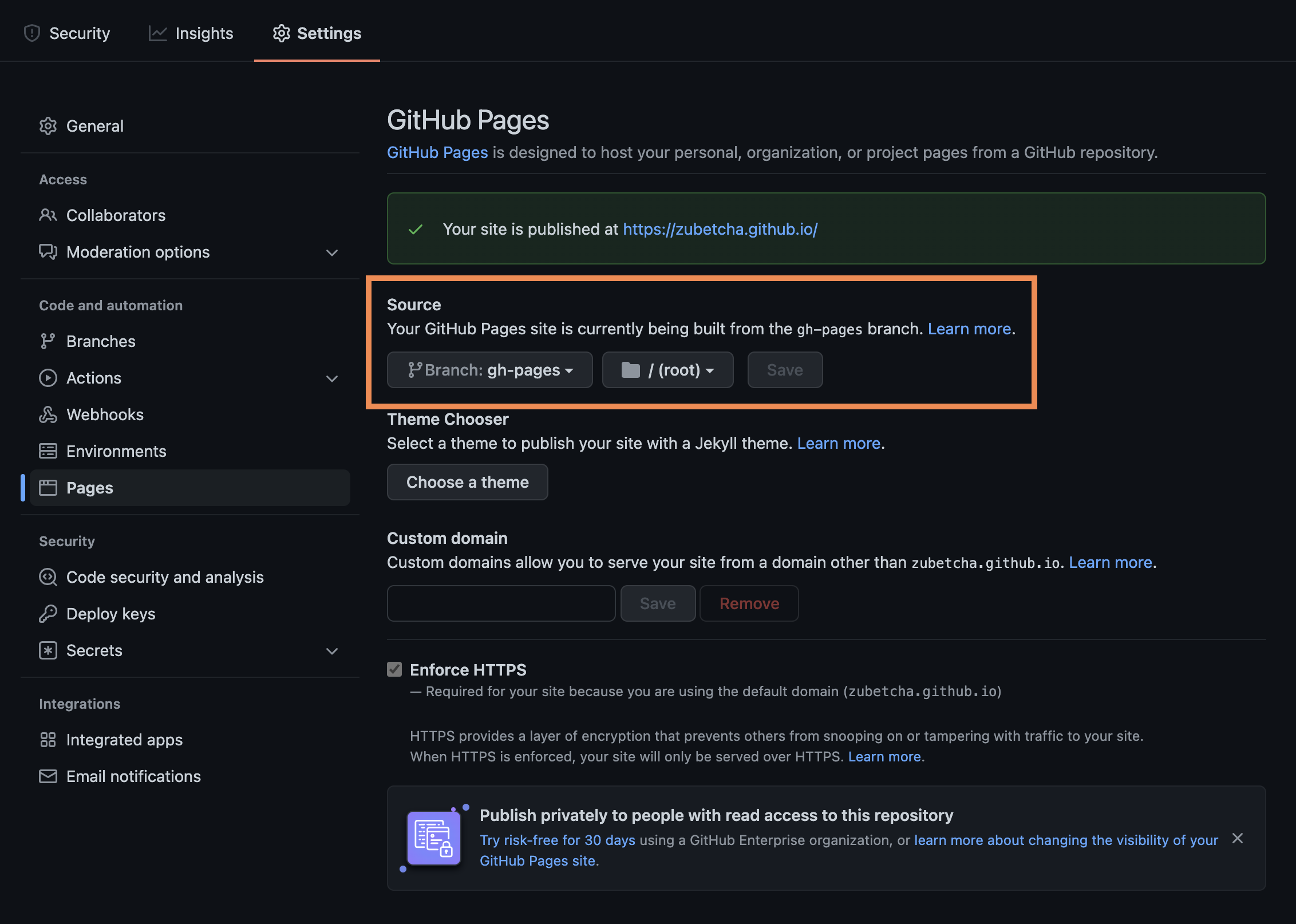Expand the Actions section chevron

(332, 378)
